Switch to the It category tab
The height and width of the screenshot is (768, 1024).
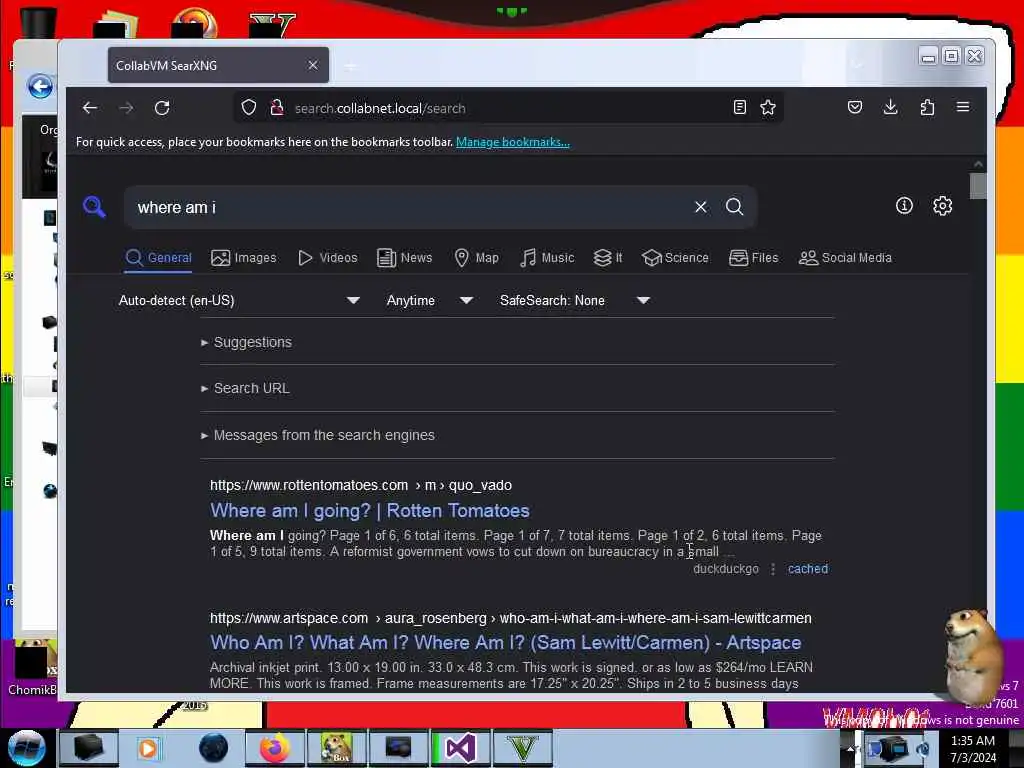pyautogui.click(x=608, y=258)
